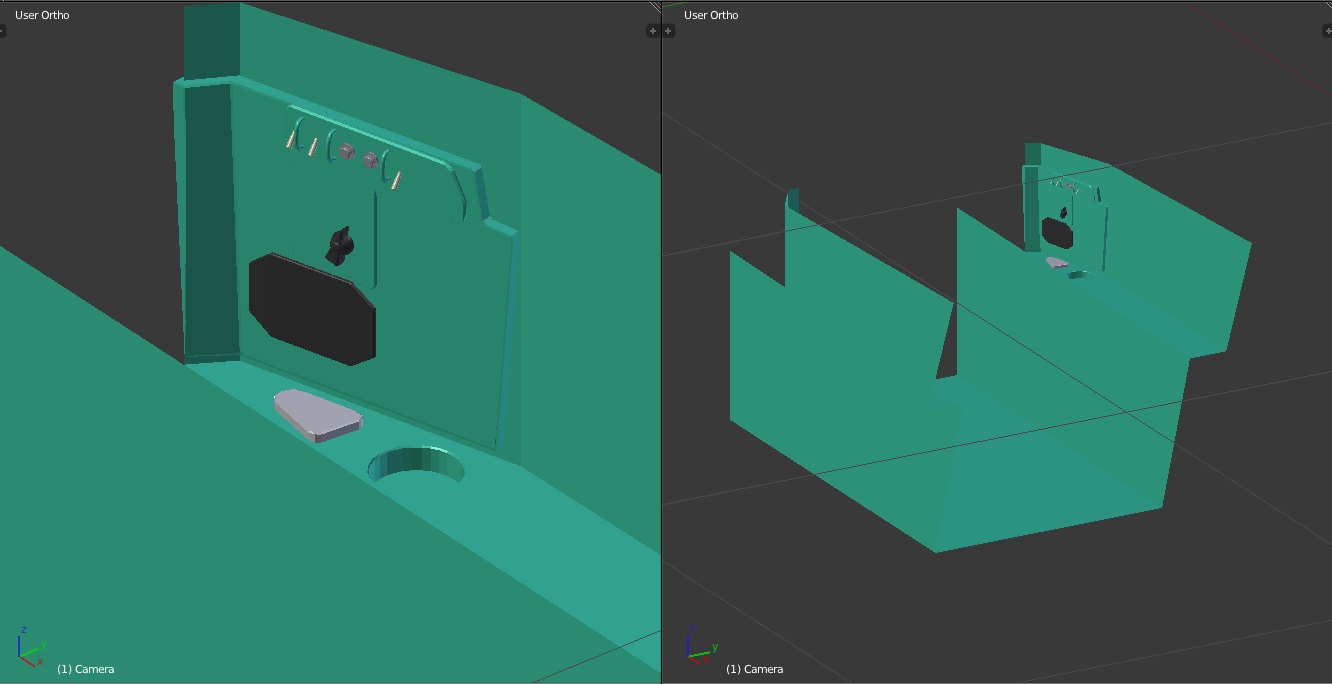Select the grey pedal object in left viewport
The width and height of the screenshot is (1332, 684).
(316, 415)
